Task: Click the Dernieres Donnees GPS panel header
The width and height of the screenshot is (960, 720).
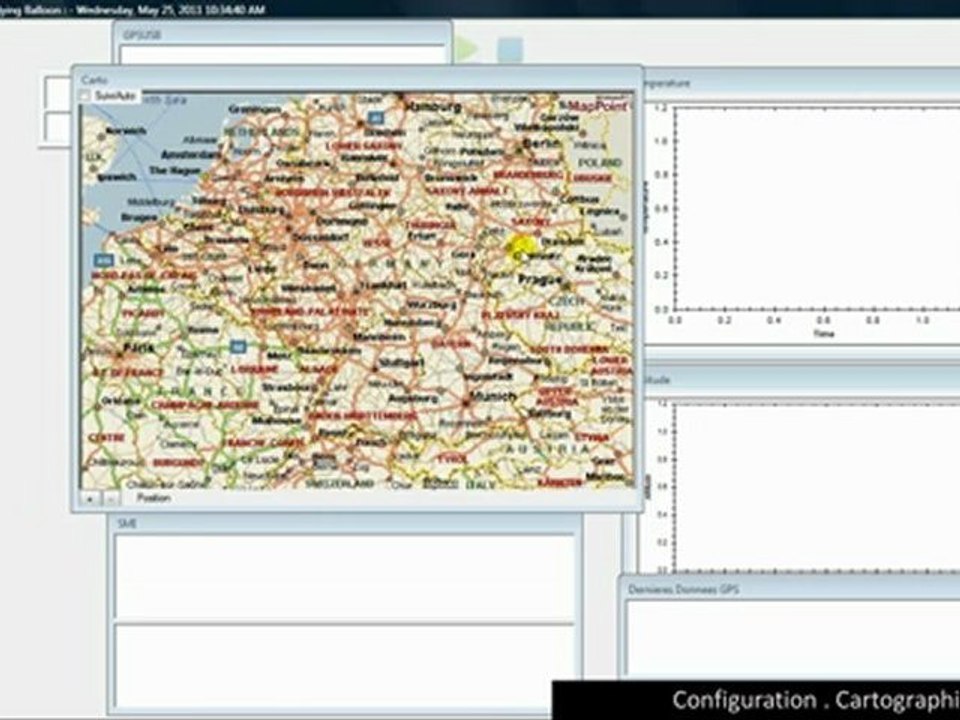Action: (x=791, y=589)
